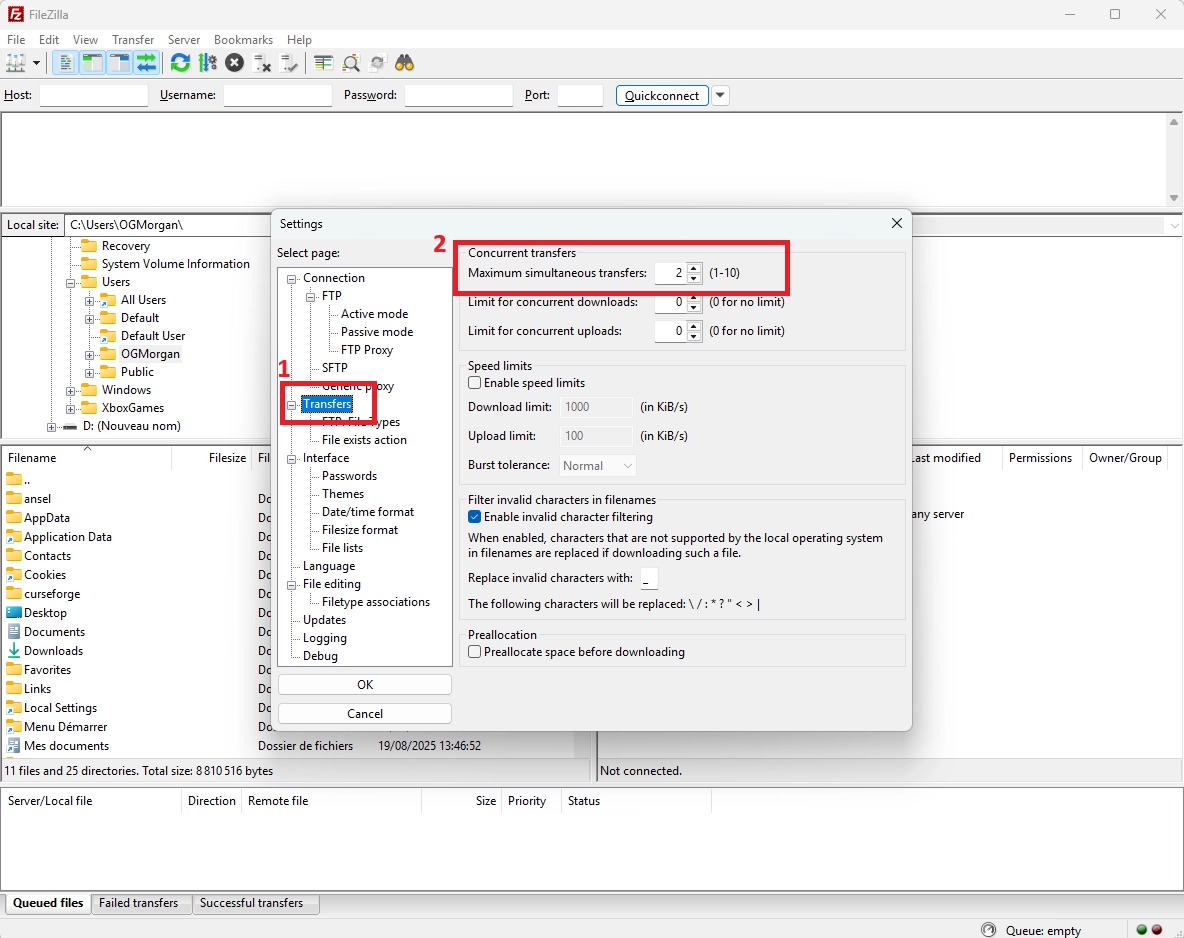Toggle the remote directory tree icon
The width and height of the screenshot is (1184, 938).
[x=119, y=63]
